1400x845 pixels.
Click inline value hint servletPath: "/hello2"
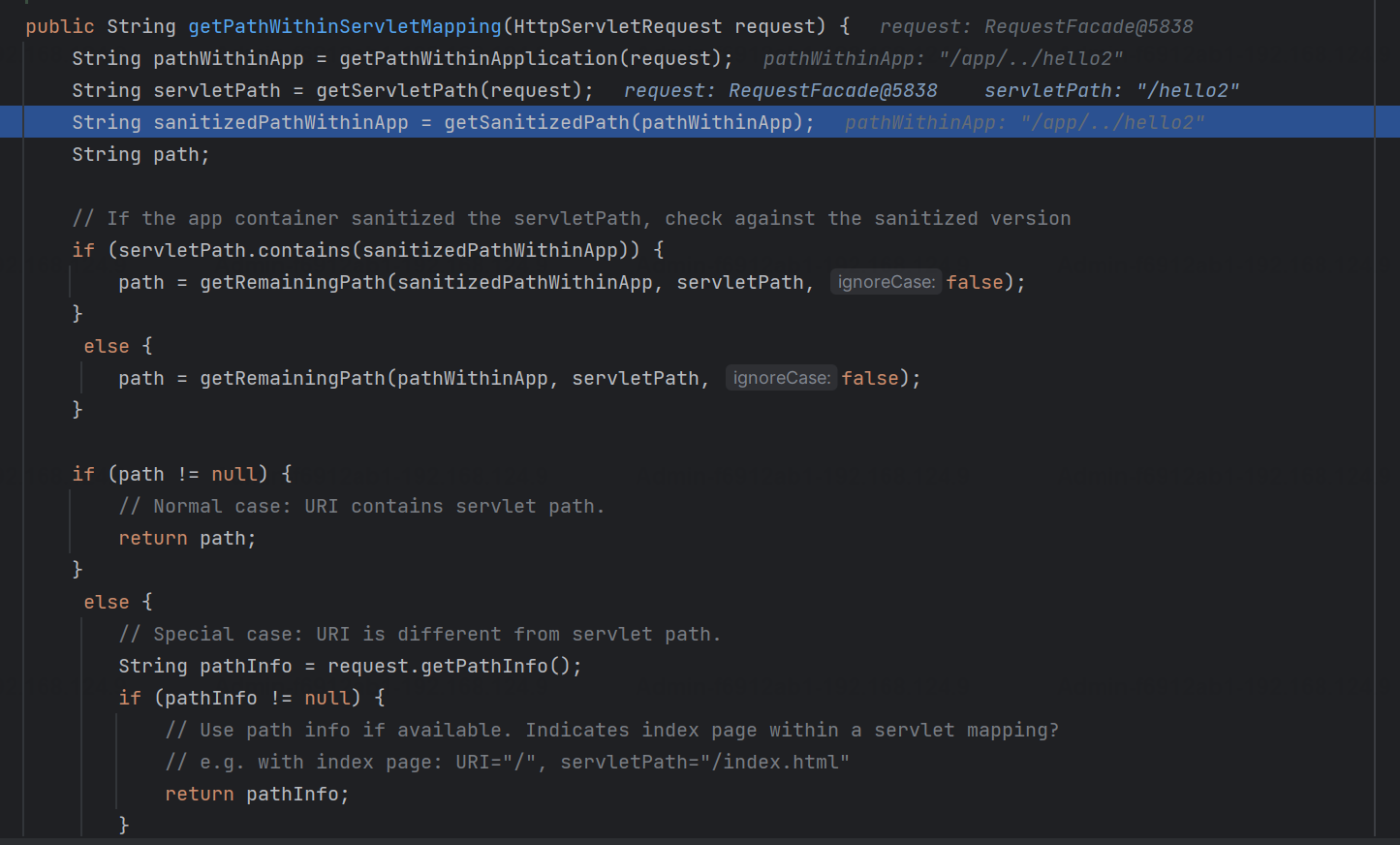pyautogui.click(x=1112, y=90)
